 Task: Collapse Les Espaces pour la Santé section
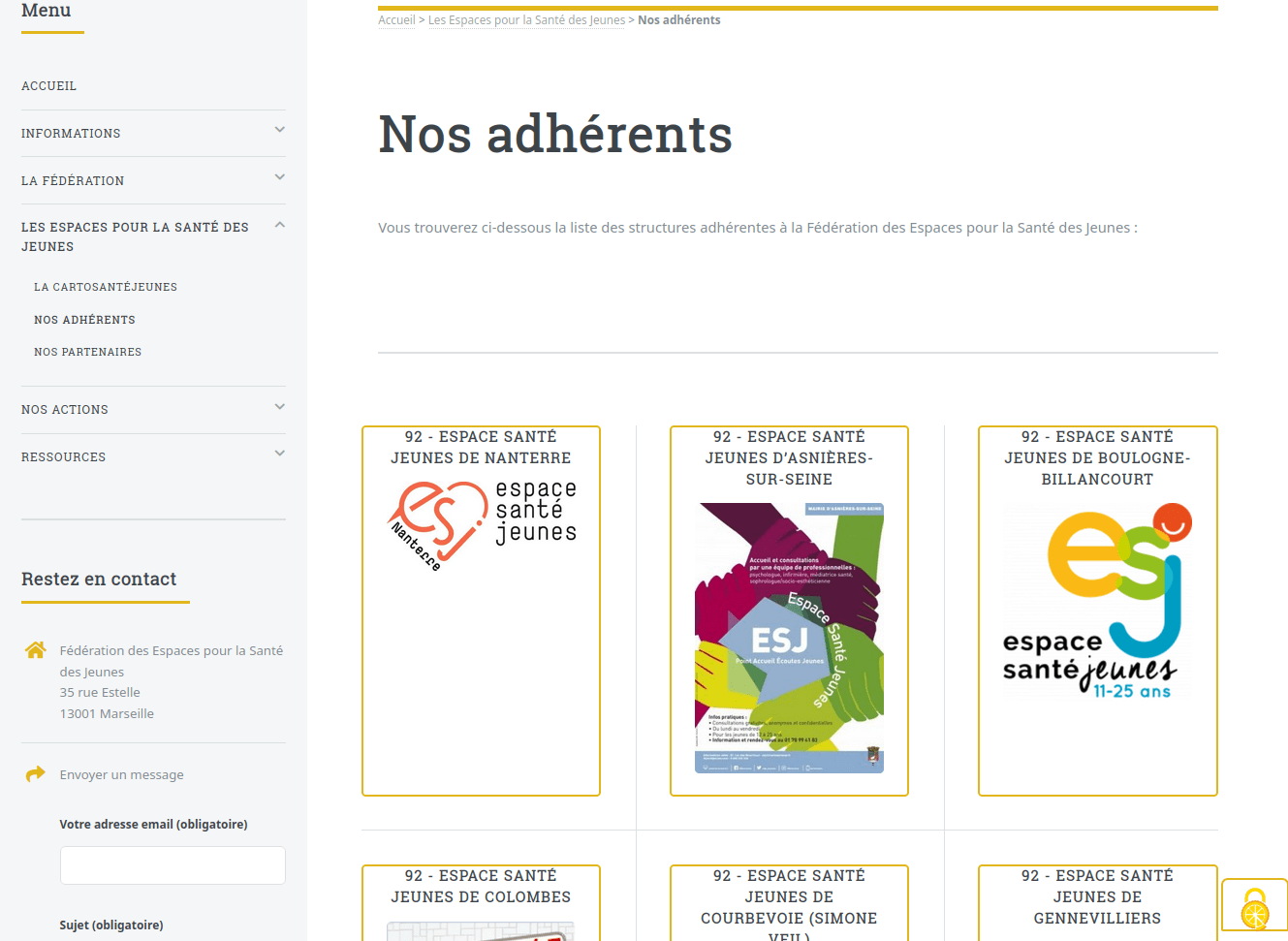point(279,225)
